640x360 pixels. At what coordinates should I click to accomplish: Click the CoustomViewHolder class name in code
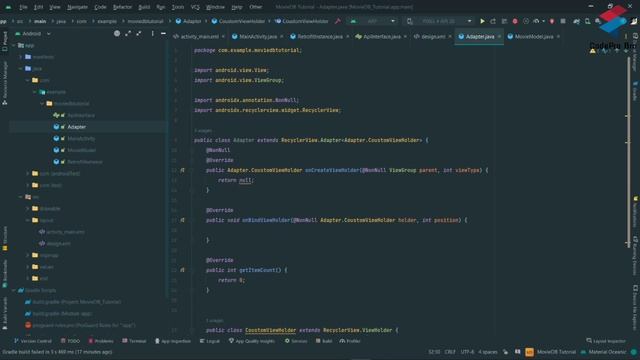point(270,330)
